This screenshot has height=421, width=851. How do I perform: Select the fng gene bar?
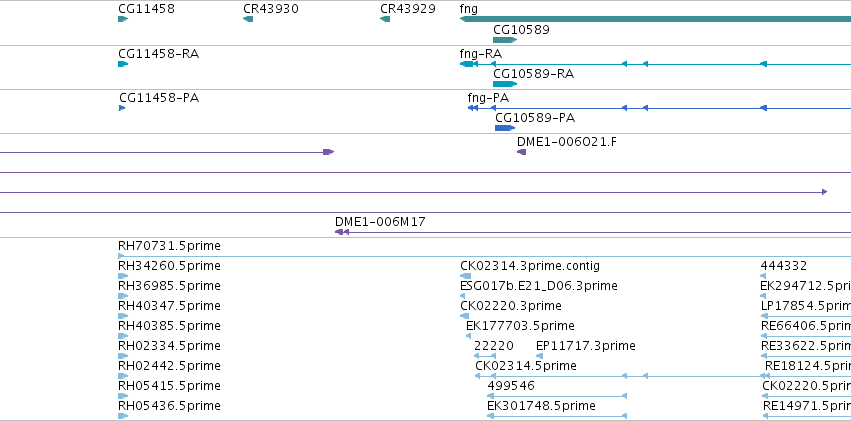pyautogui.click(x=655, y=19)
